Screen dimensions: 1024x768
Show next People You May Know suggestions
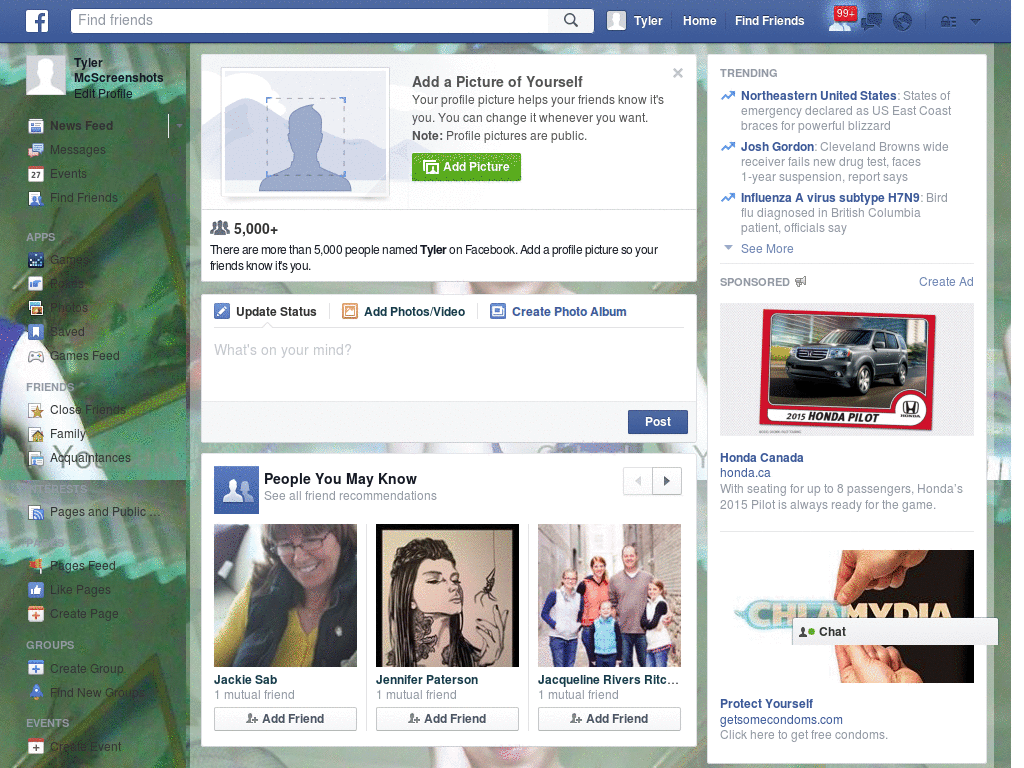click(x=667, y=481)
